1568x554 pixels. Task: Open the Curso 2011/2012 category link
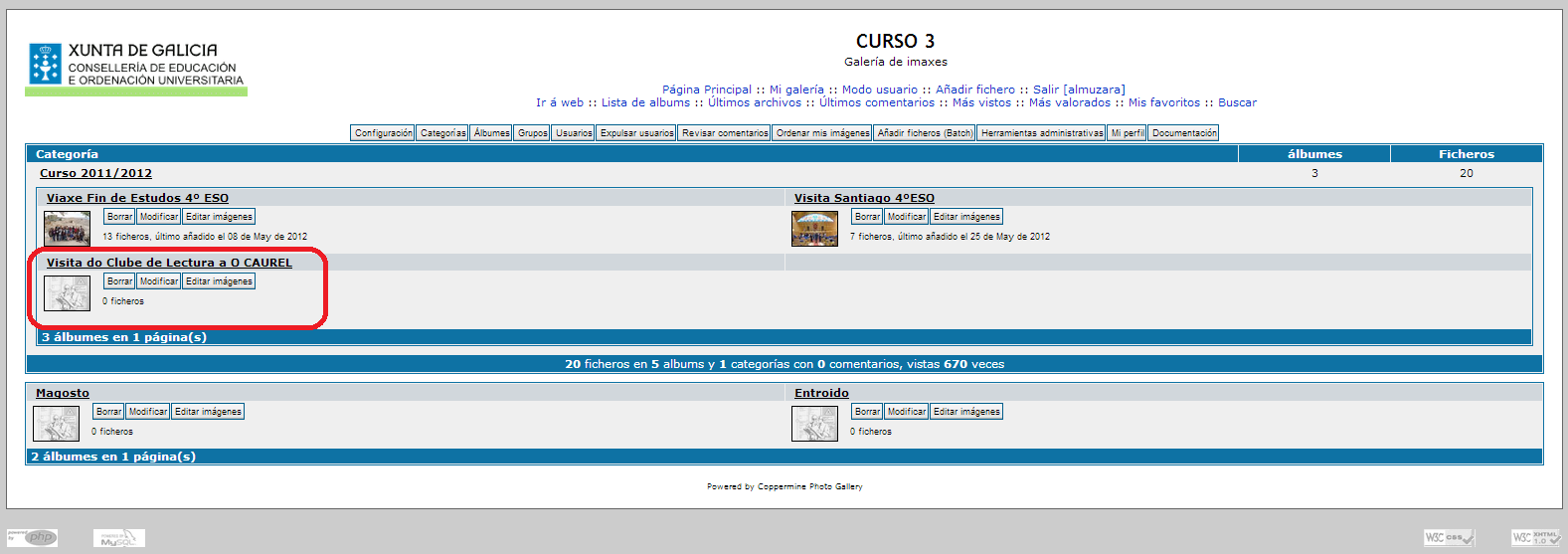click(95, 173)
